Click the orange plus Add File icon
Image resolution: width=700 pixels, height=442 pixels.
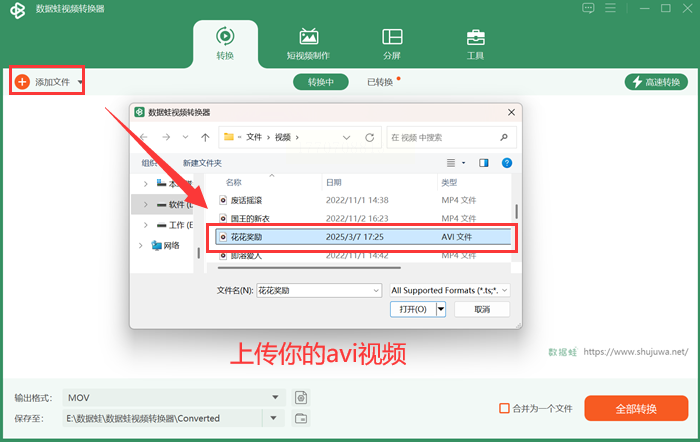[22, 82]
